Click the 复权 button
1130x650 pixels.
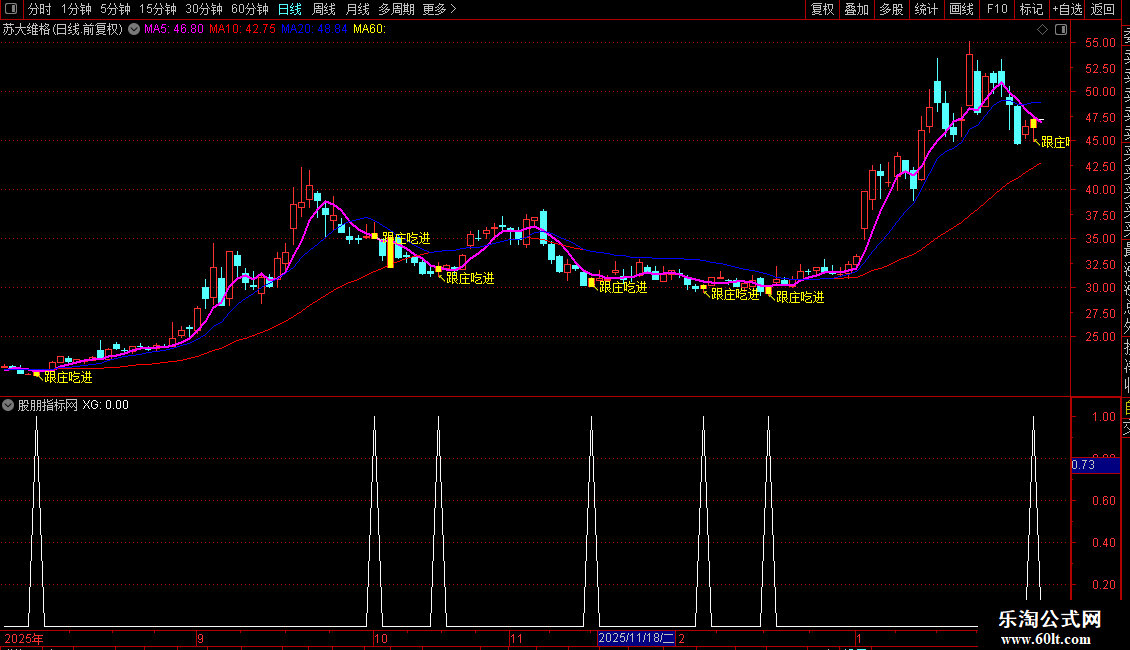822,9
